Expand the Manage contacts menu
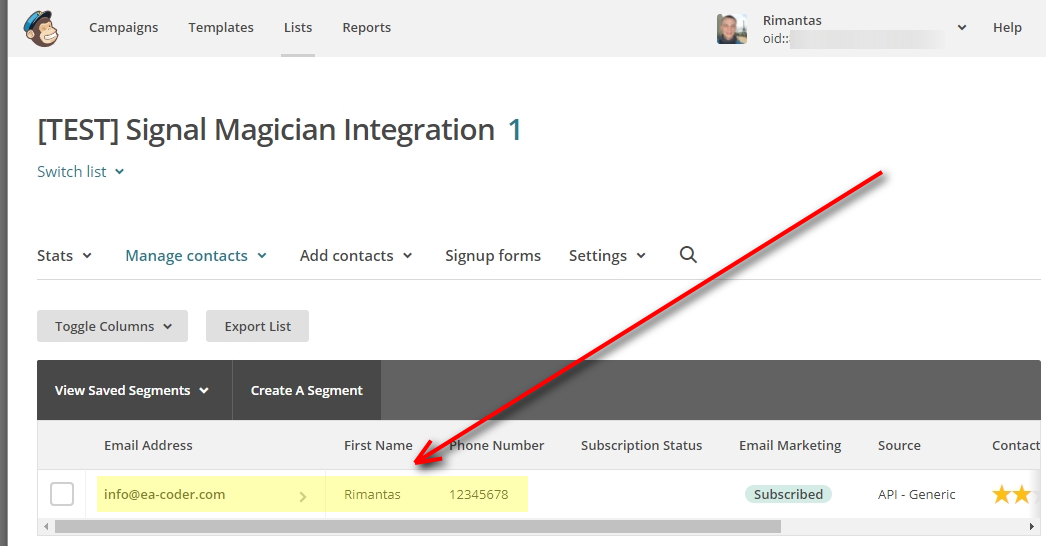This screenshot has height=546, width=1046. coord(196,256)
